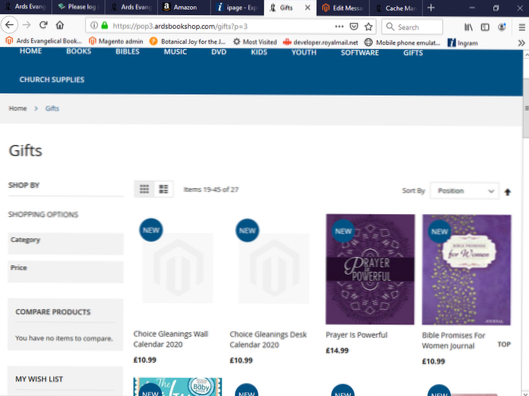This screenshot has width=529, height=396.
Task: Open Prayer Is Powerful product title
Action: point(357,335)
